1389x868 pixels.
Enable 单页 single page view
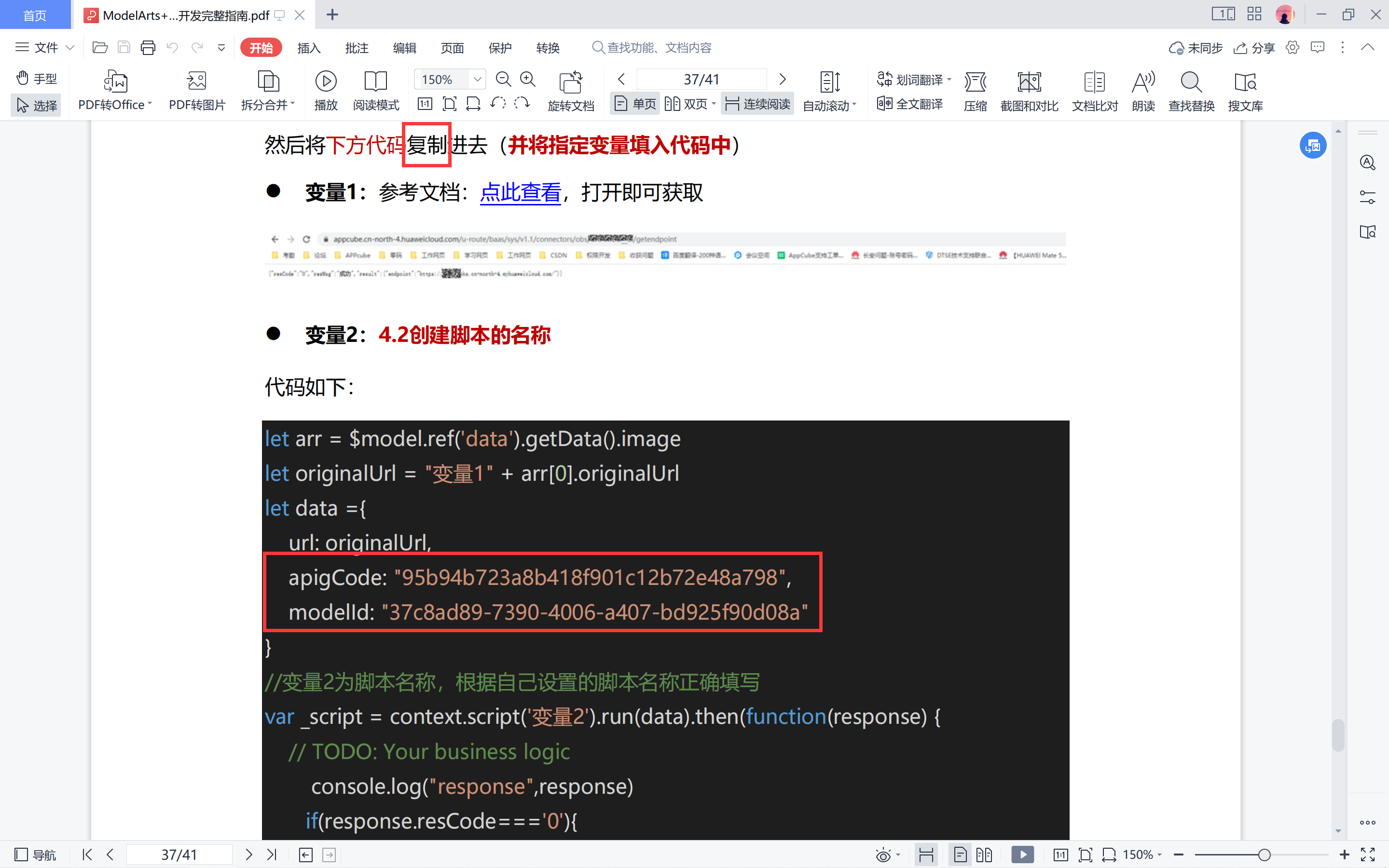[635, 104]
